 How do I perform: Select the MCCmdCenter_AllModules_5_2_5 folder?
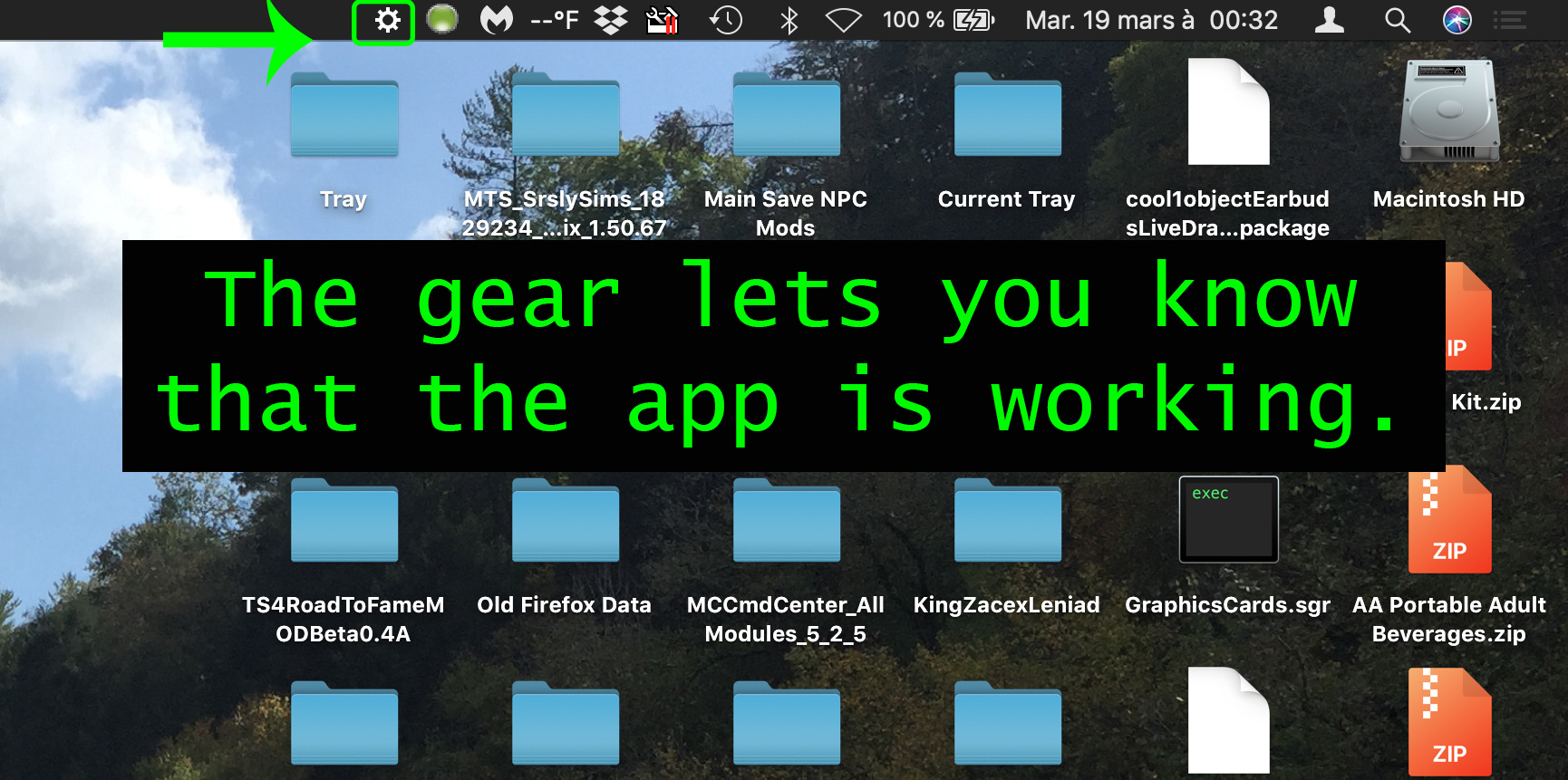coord(787,520)
